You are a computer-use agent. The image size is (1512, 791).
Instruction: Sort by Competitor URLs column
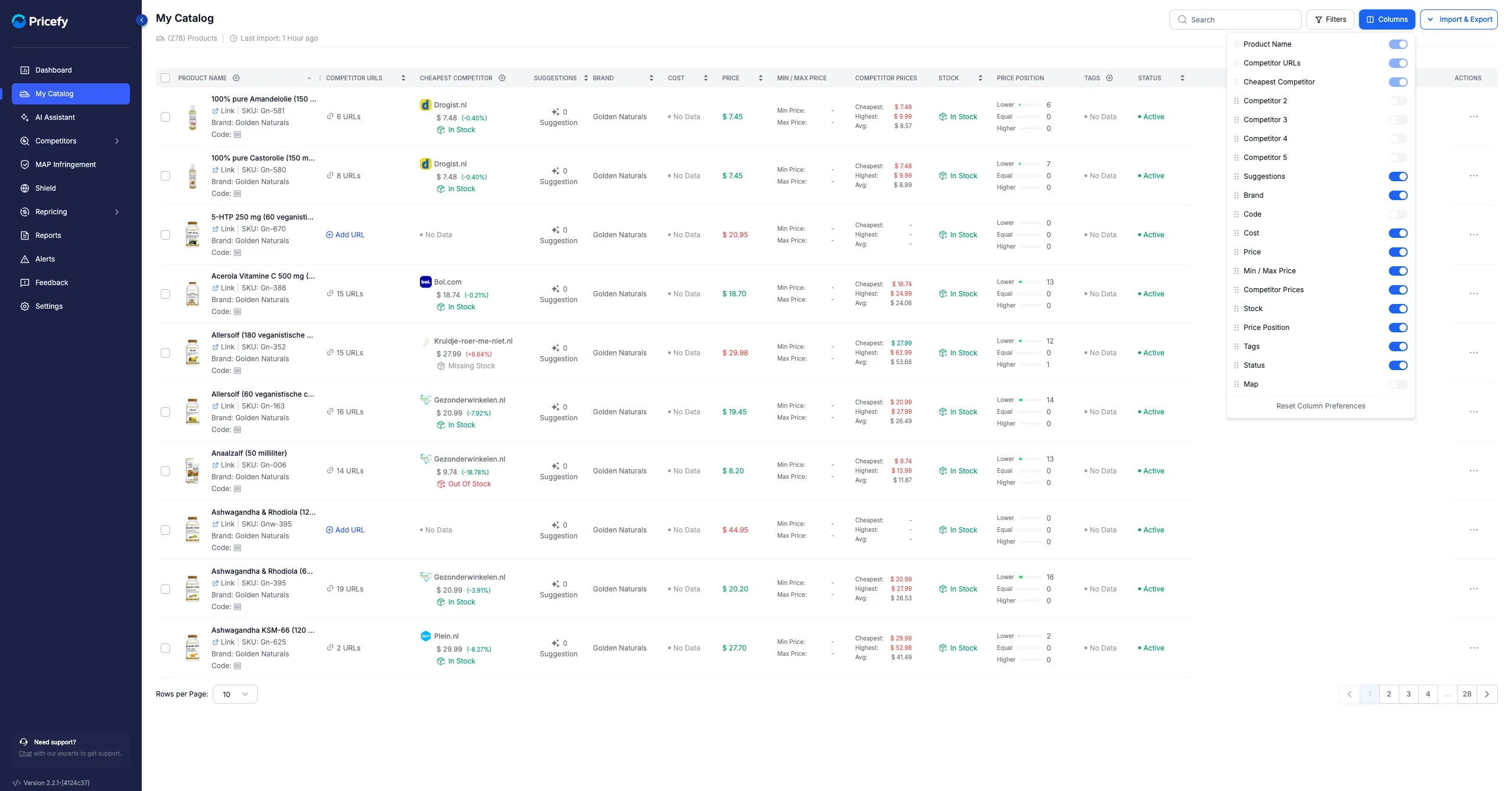pyautogui.click(x=403, y=78)
